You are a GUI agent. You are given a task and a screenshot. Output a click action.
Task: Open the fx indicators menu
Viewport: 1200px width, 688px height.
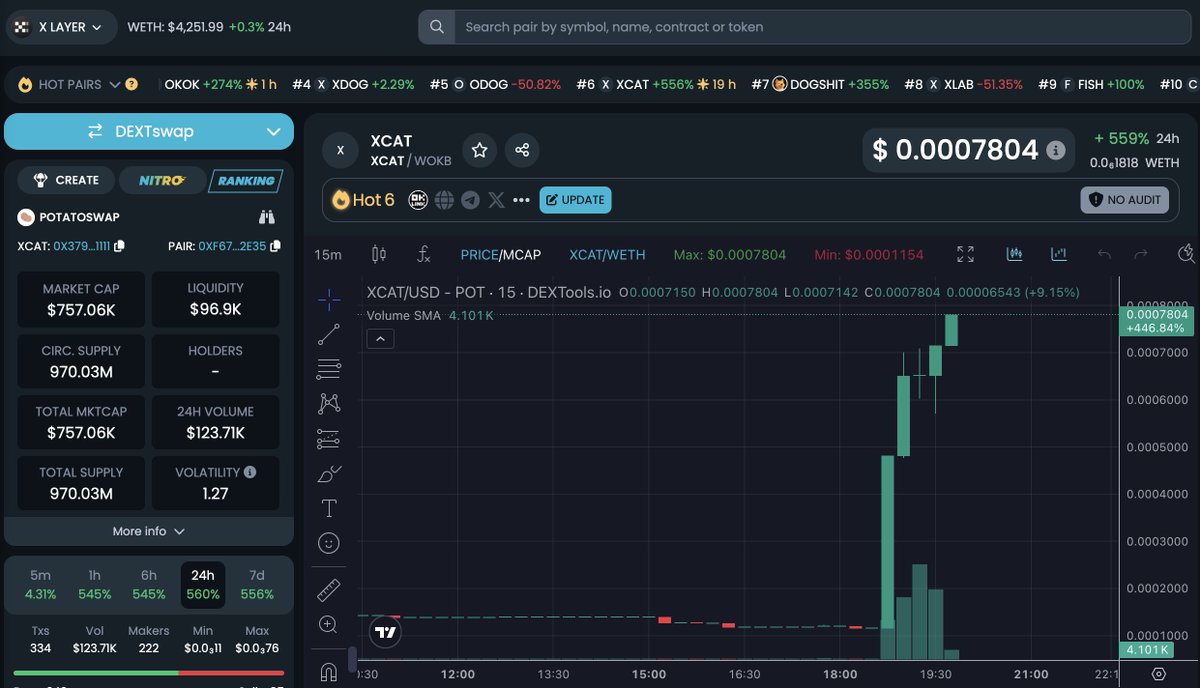coord(423,255)
